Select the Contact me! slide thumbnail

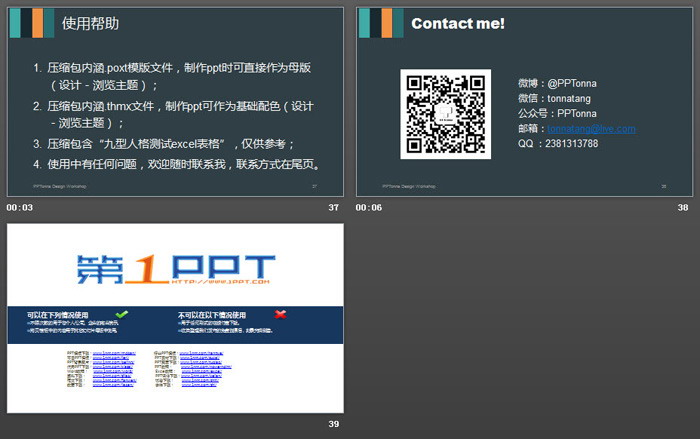coord(523,101)
